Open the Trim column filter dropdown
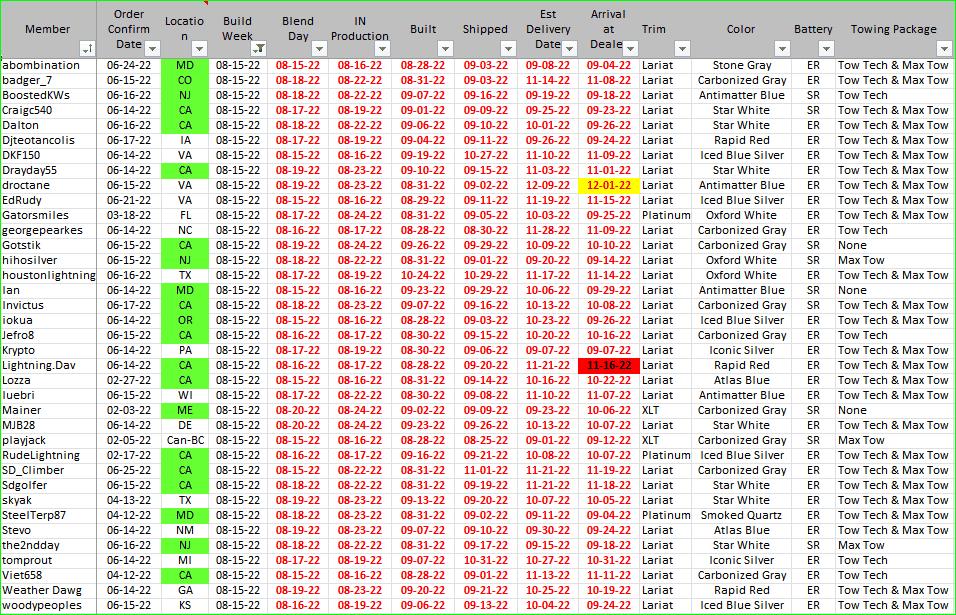 point(682,48)
